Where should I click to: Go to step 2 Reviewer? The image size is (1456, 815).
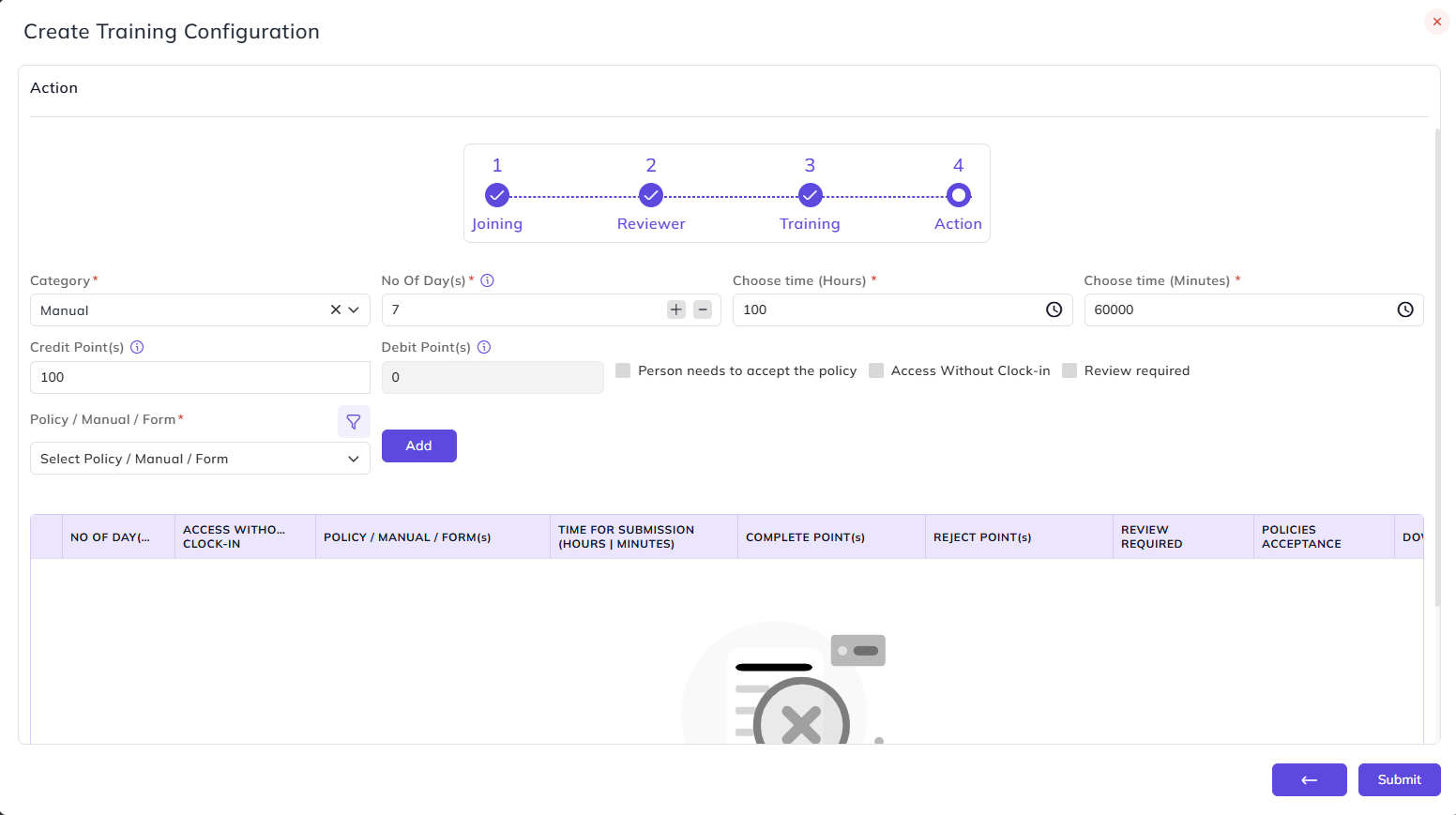click(x=651, y=195)
